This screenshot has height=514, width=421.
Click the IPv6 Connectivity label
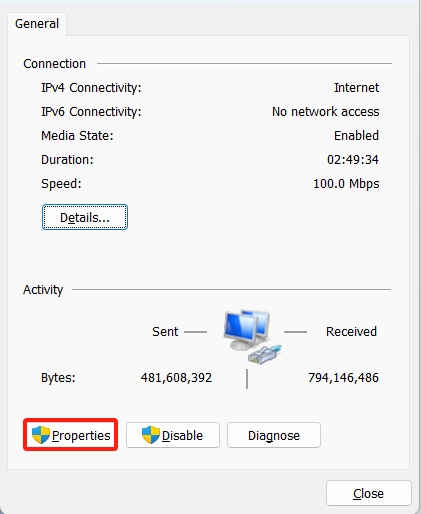click(91, 112)
